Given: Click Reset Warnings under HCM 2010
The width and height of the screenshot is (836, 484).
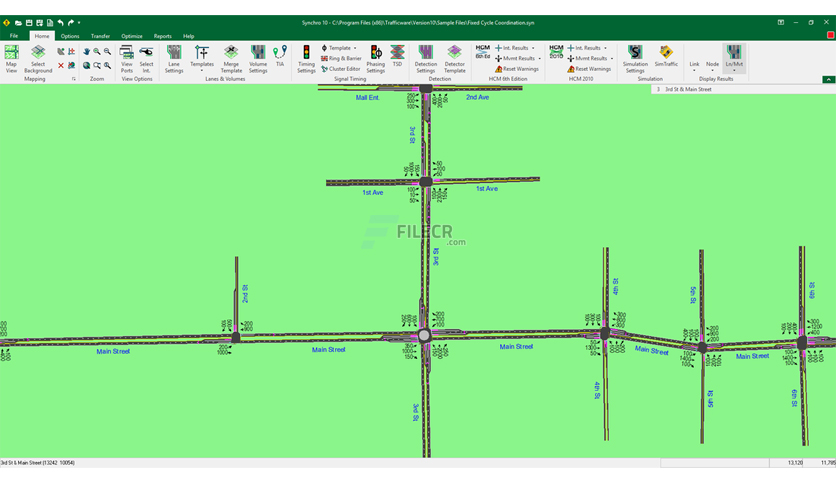Looking at the screenshot, I should [x=589, y=69].
